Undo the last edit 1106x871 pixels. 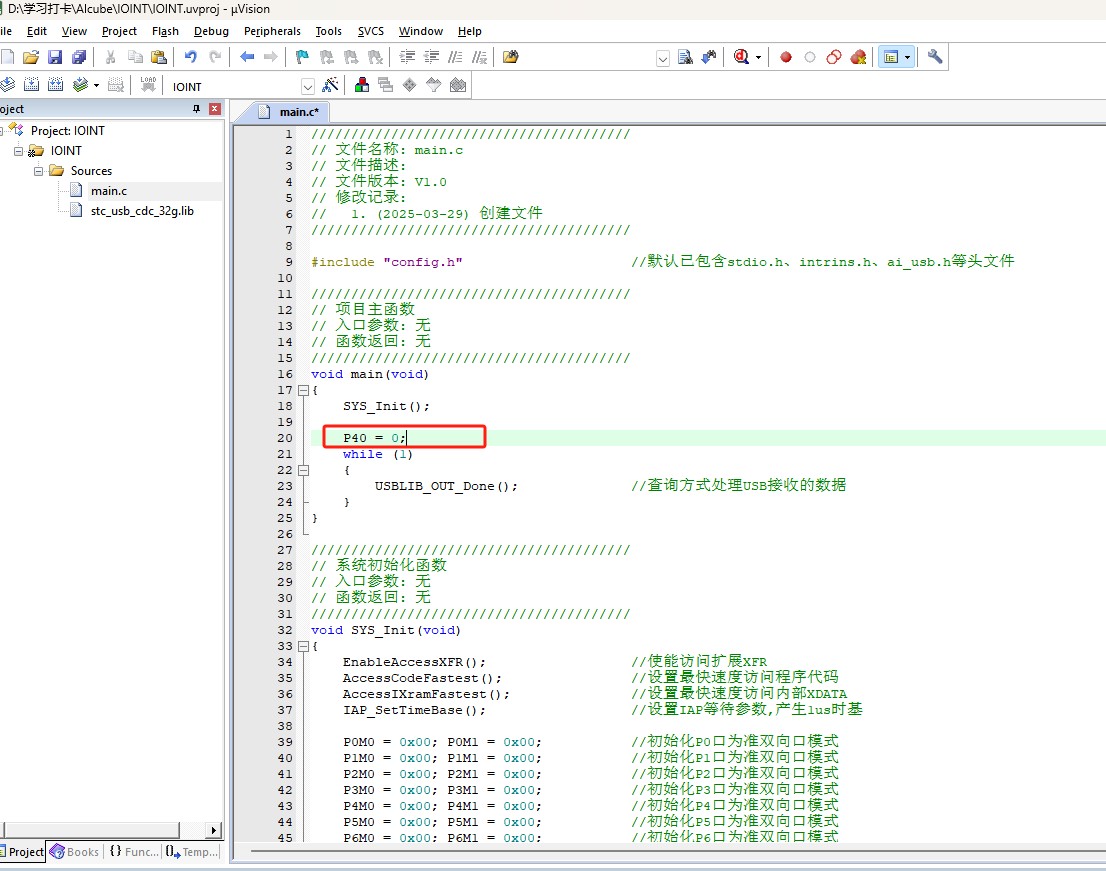[x=190, y=57]
